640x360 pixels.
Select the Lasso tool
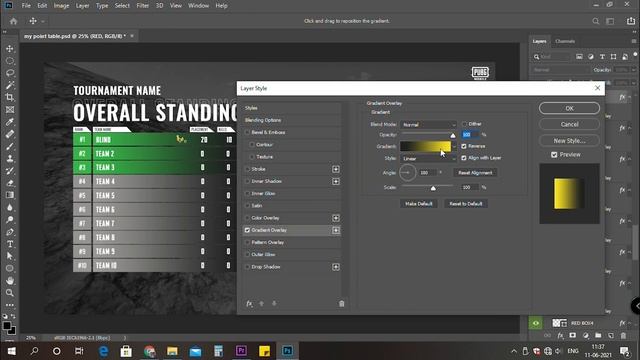pos(10,73)
